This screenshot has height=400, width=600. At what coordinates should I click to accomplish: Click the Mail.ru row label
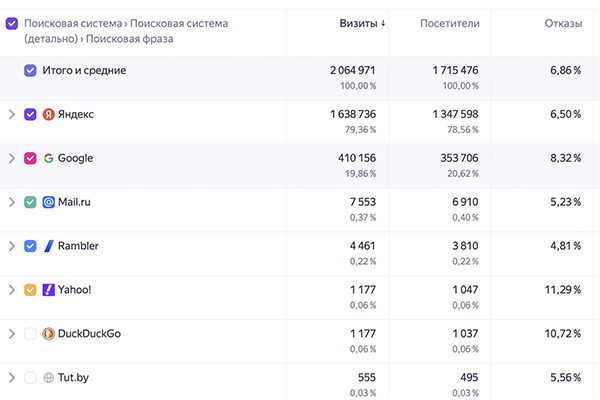click(x=74, y=202)
